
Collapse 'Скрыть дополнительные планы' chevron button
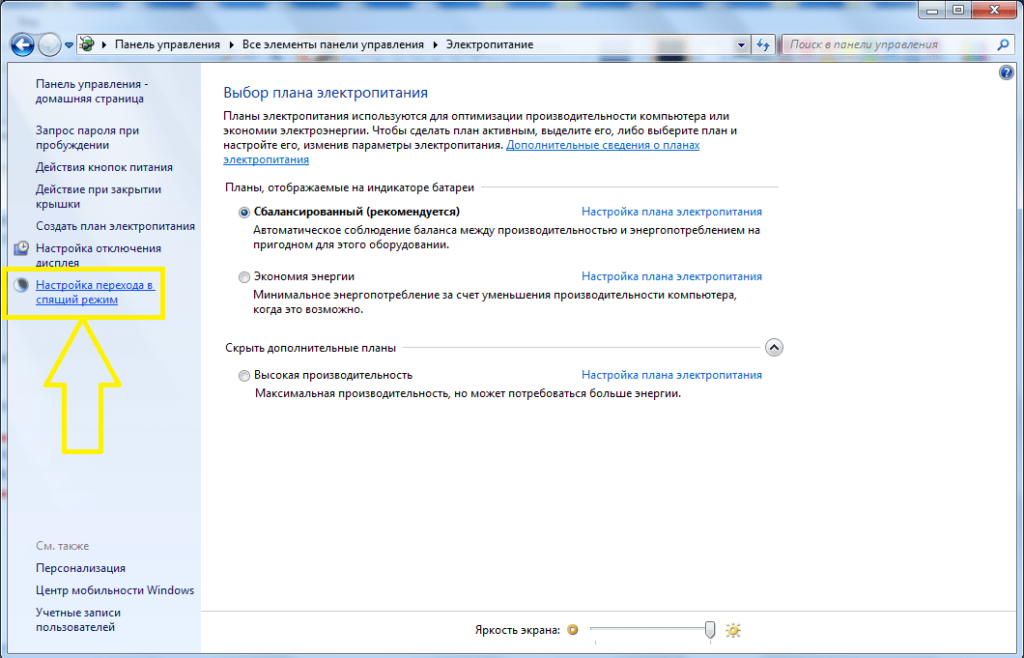click(774, 347)
